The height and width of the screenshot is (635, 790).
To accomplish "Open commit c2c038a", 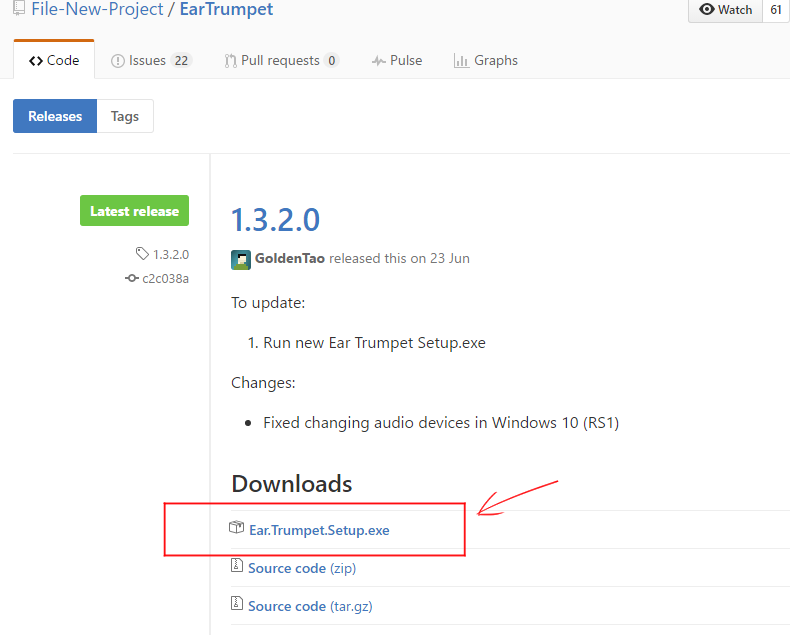I will click(x=166, y=279).
